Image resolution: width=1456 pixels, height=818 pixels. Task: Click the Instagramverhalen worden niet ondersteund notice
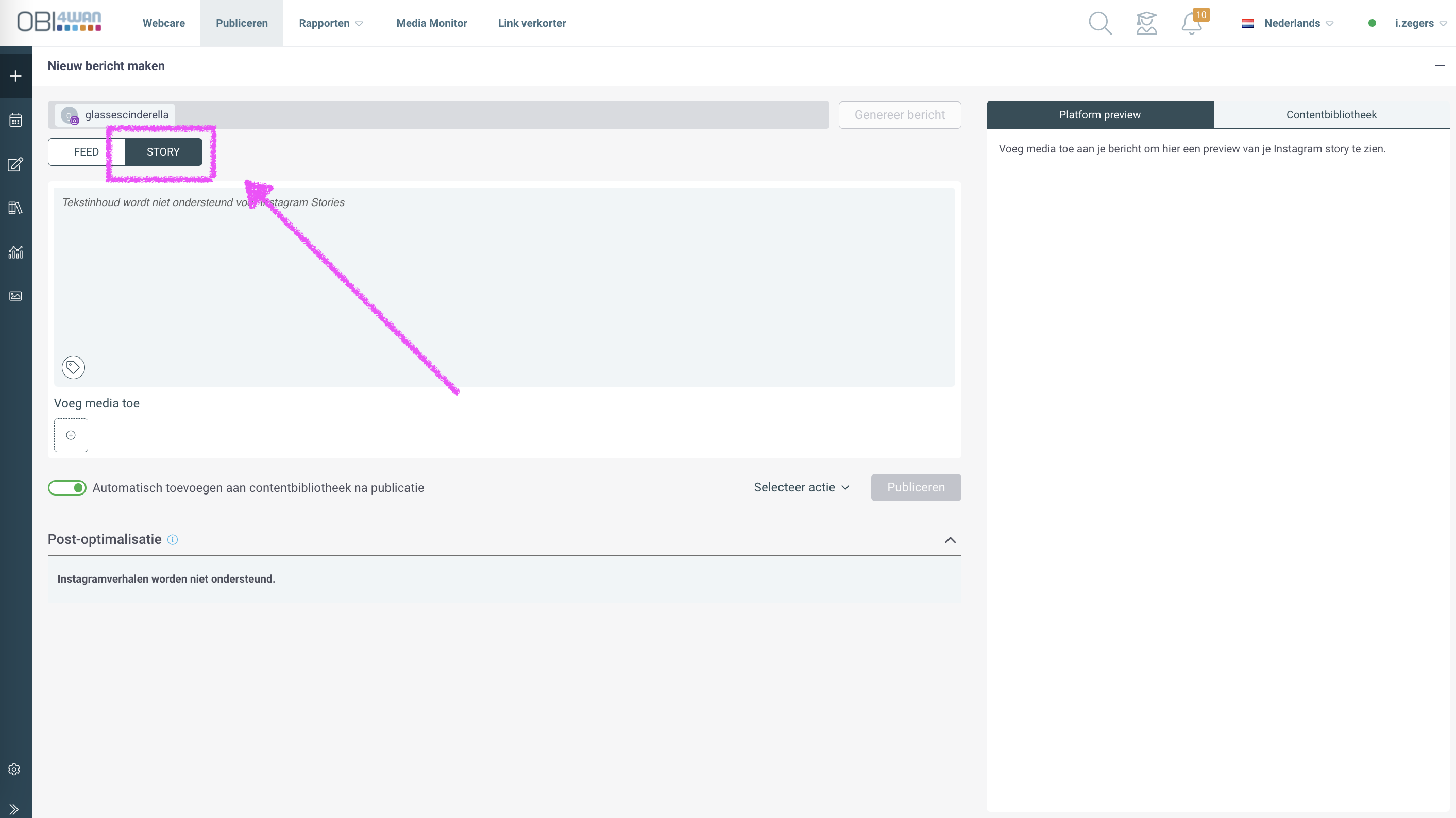coord(505,579)
